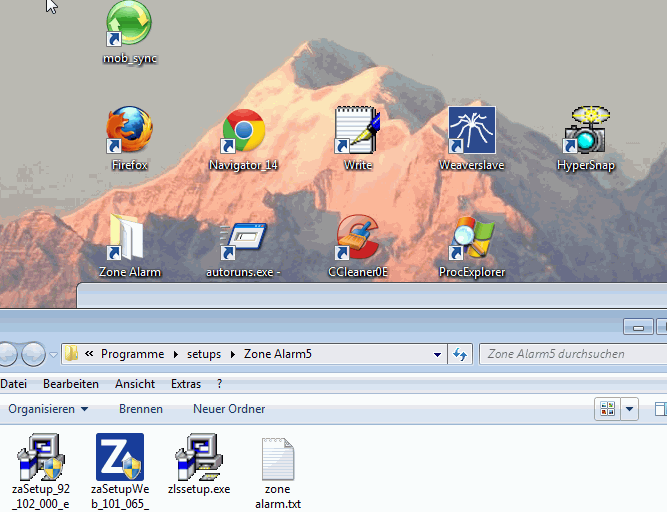Click the Brennen toolbar button
The width and height of the screenshot is (667, 512).
click(x=141, y=409)
